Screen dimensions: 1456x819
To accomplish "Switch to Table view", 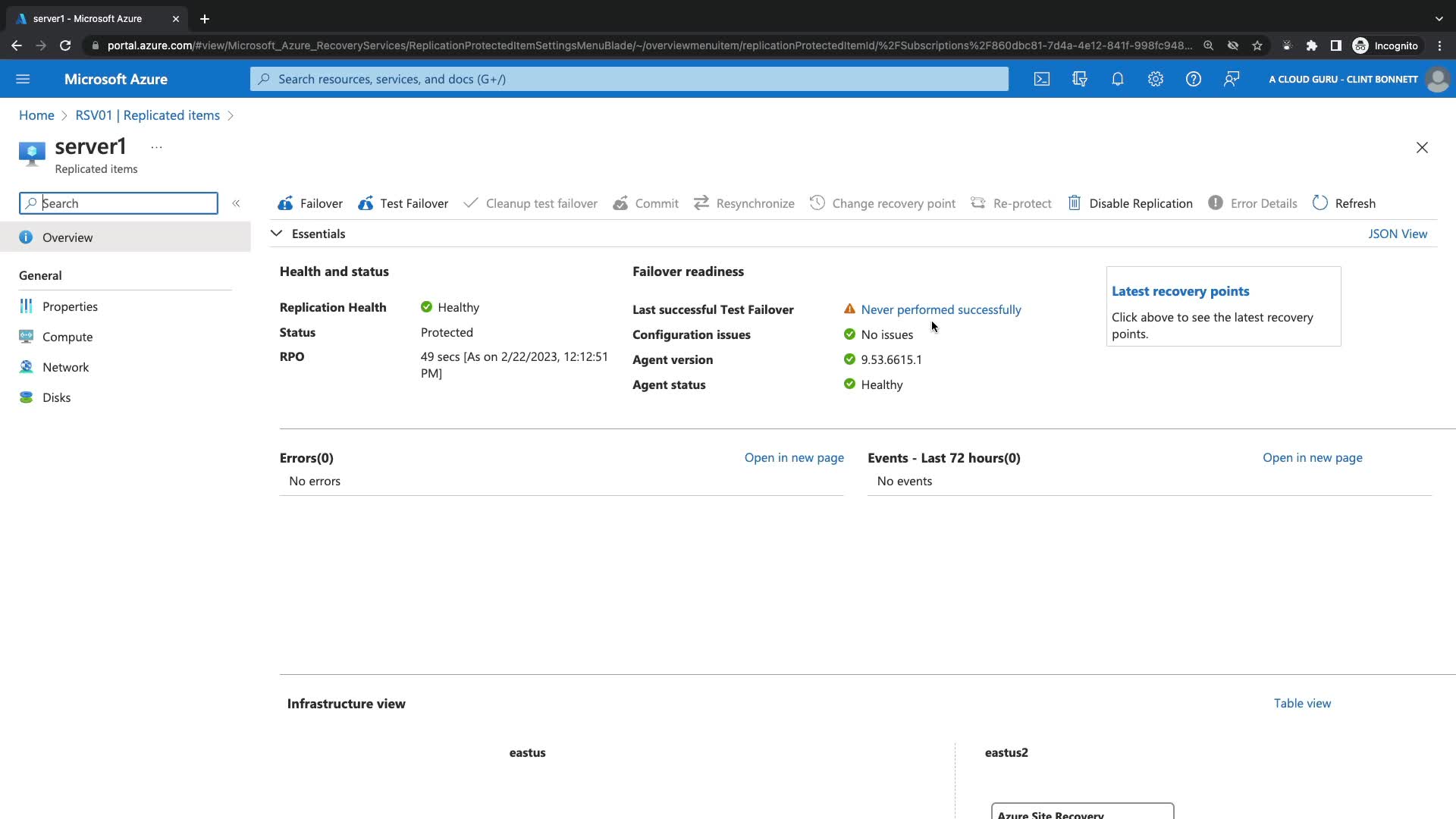I will 1301,703.
